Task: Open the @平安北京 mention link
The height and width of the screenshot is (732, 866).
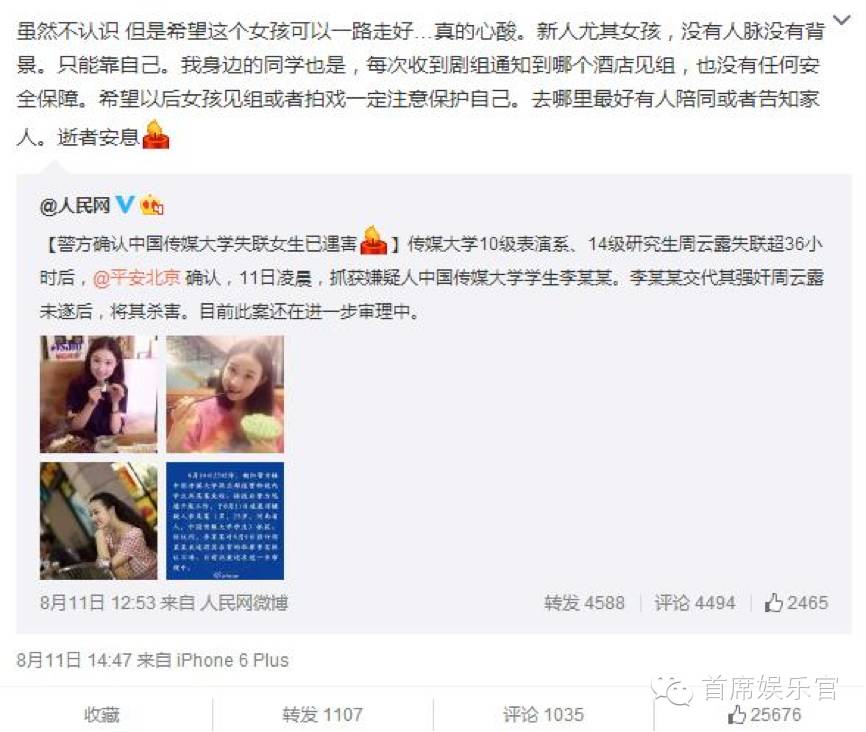Action: (136, 277)
